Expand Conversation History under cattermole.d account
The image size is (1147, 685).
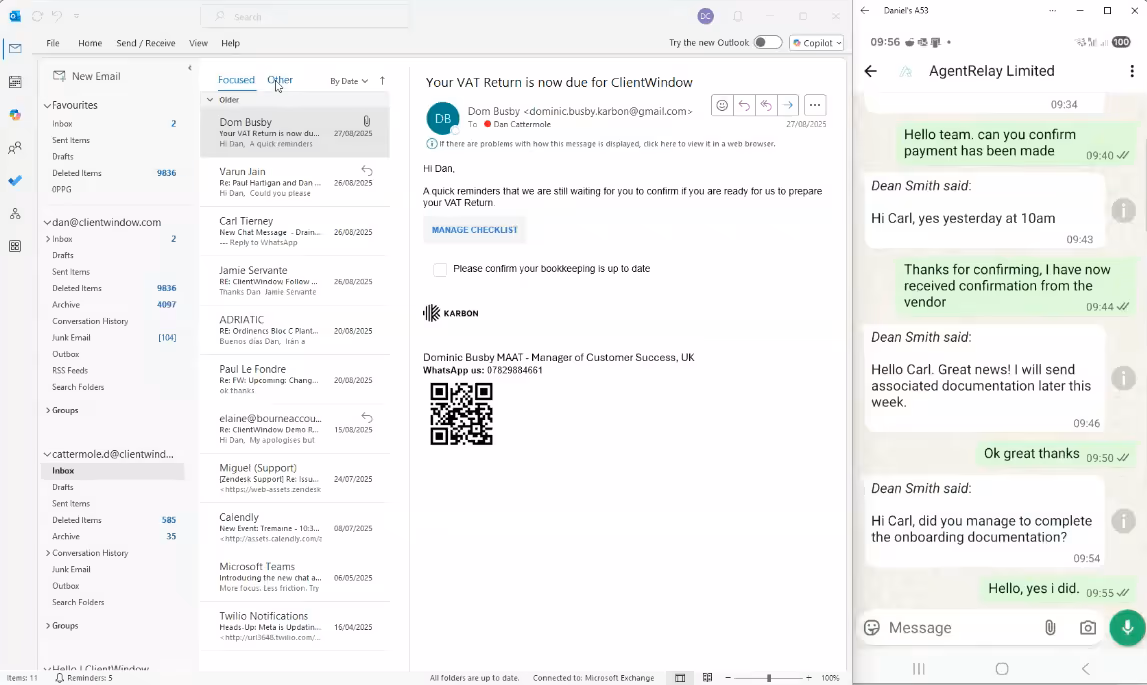tap(48, 553)
